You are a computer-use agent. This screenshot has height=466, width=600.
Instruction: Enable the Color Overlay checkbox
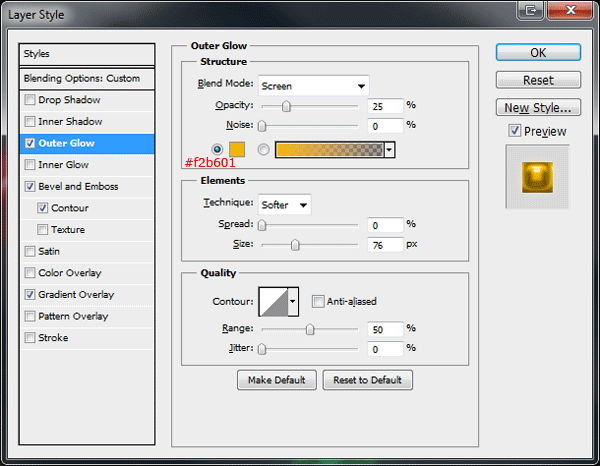[29, 273]
